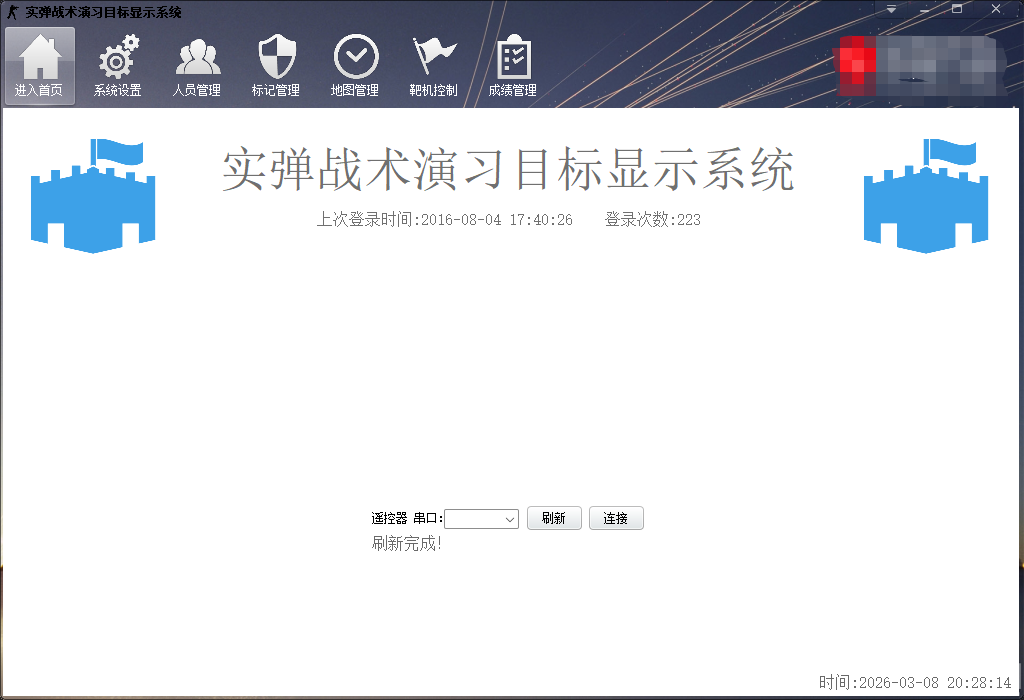
Task: Click the last login time text
Action: point(444,219)
